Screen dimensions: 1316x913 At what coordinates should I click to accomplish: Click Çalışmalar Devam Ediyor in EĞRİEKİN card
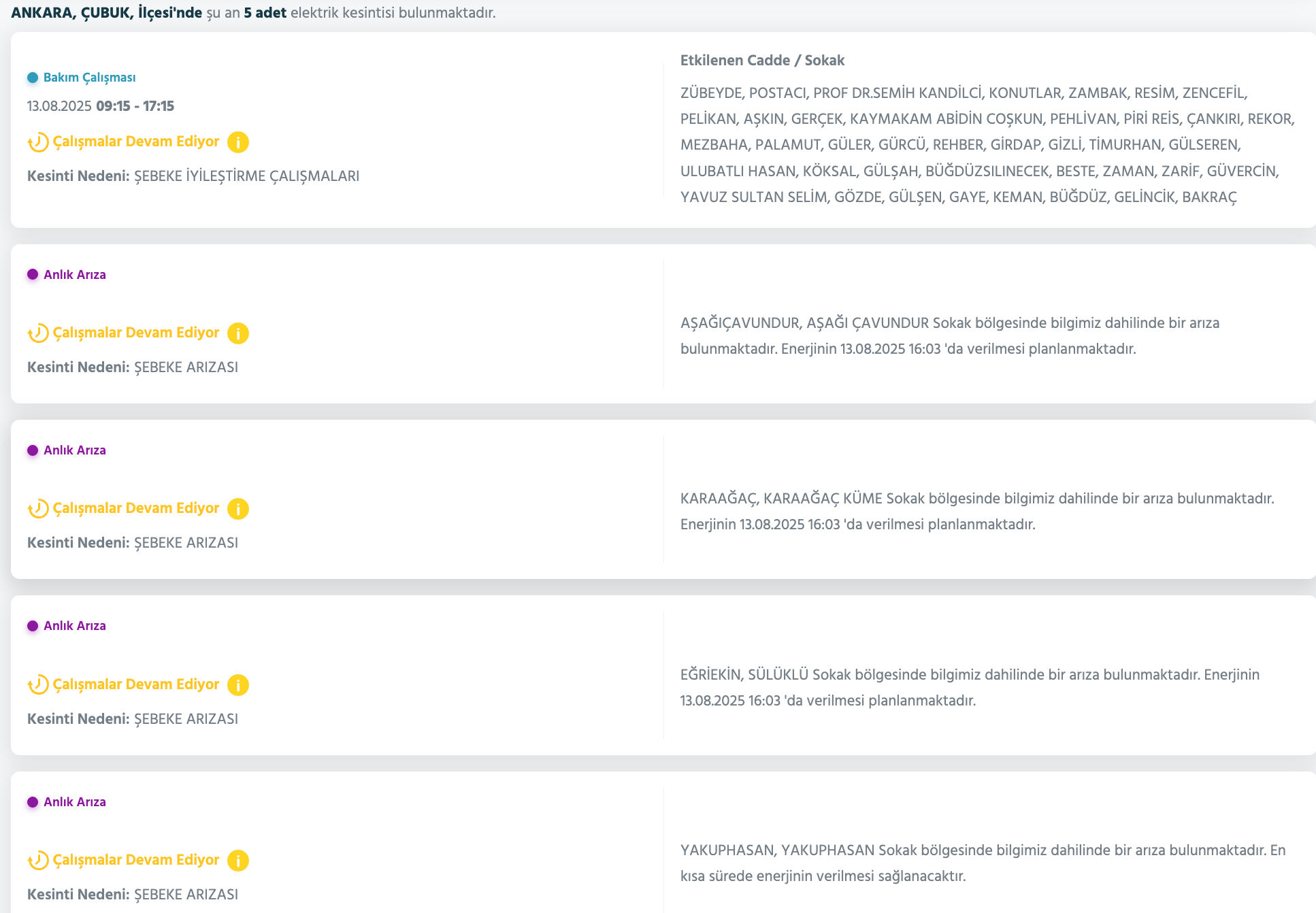(x=136, y=684)
